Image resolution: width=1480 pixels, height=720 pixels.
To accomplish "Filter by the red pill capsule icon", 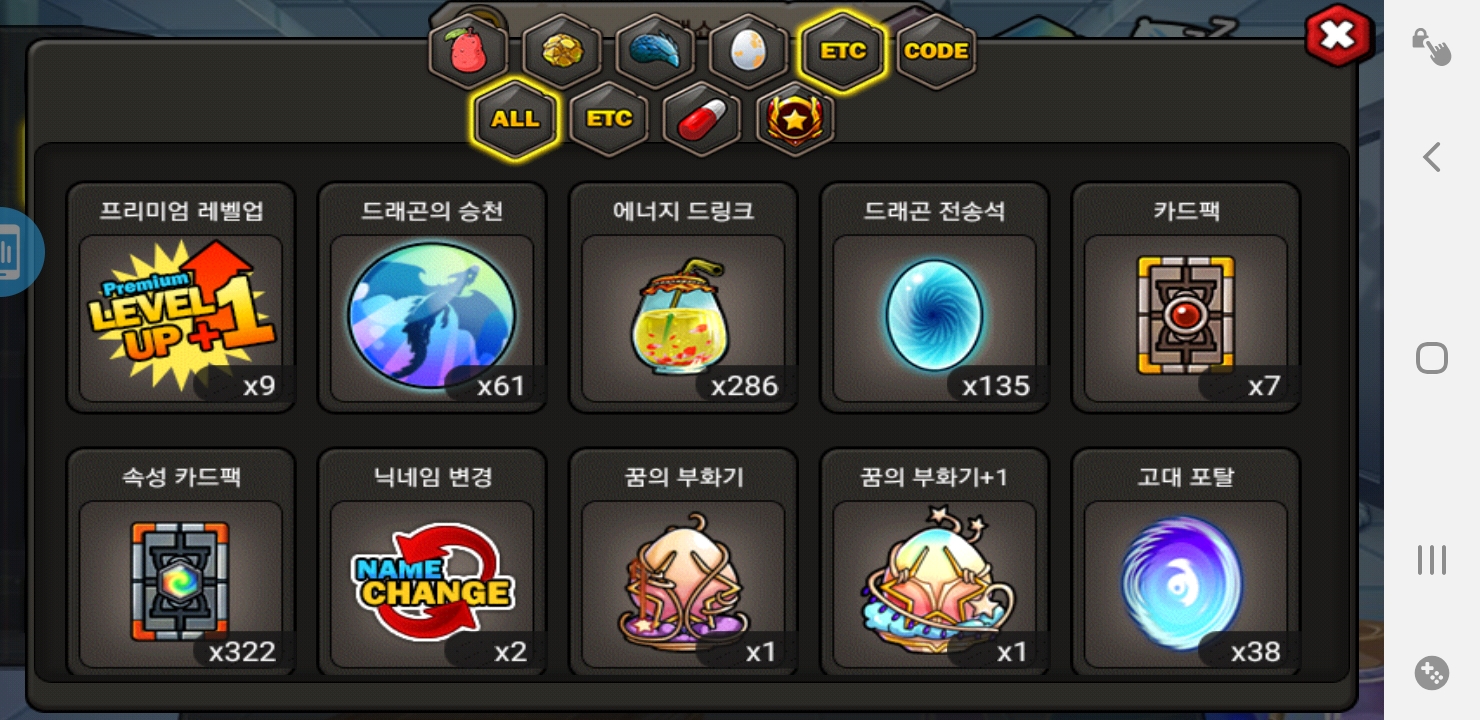I will [x=702, y=119].
